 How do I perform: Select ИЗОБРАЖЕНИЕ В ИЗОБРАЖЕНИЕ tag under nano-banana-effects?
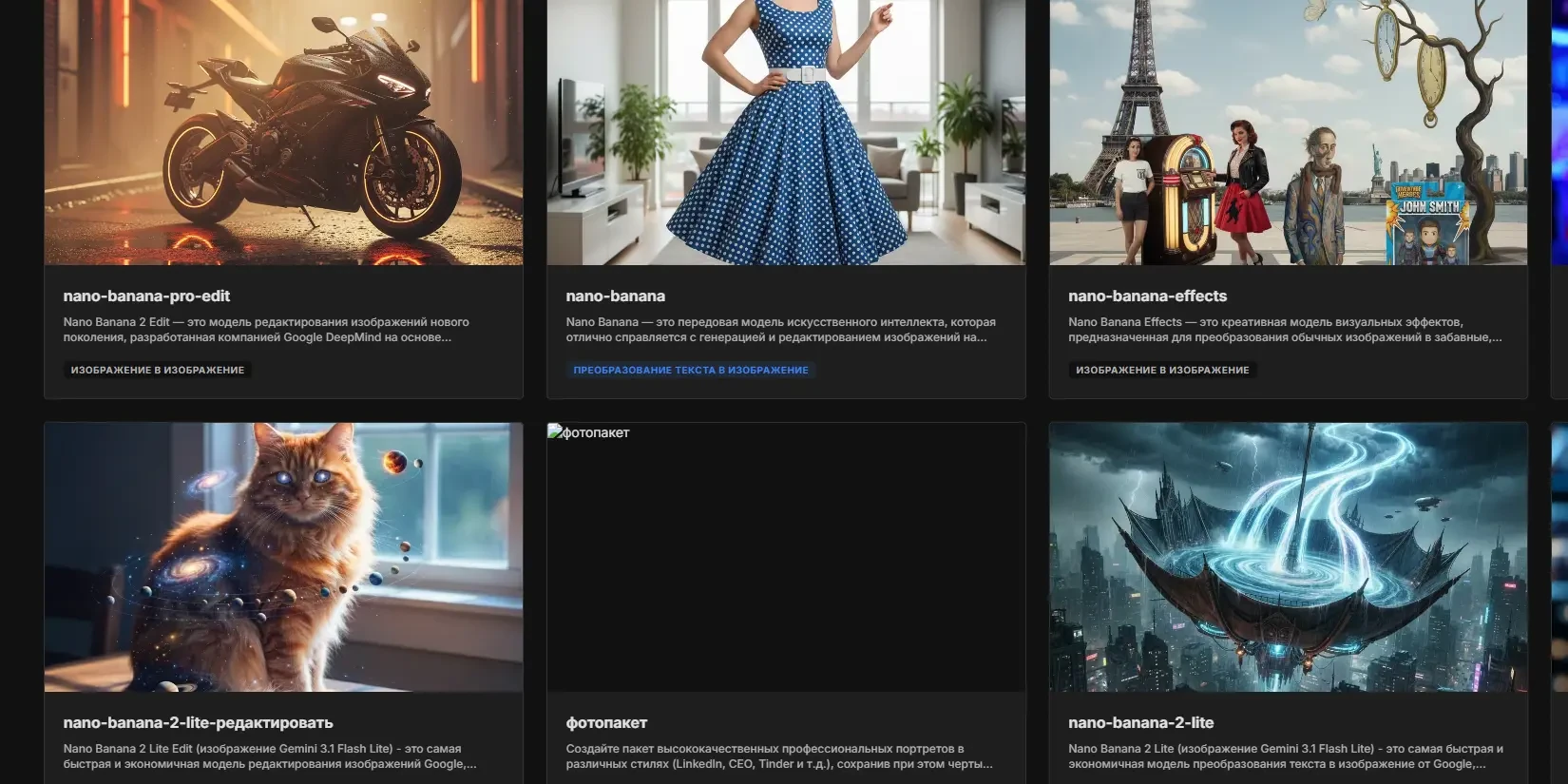pos(1162,370)
